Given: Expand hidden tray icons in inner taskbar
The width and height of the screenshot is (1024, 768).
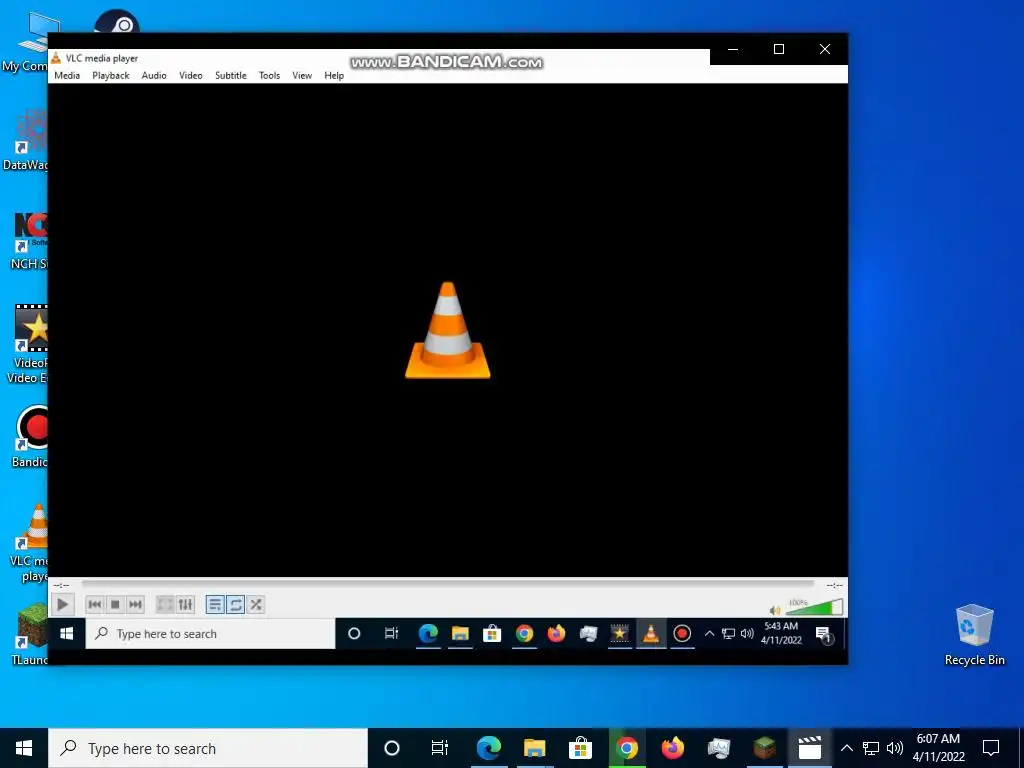Looking at the screenshot, I should pos(709,633).
